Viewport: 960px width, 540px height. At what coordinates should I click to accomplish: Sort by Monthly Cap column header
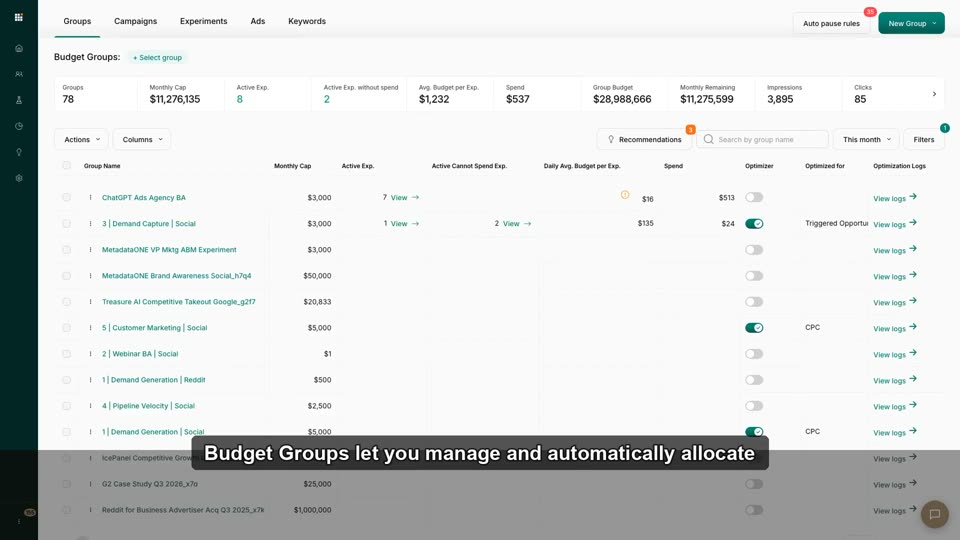pyautogui.click(x=293, y=166)
